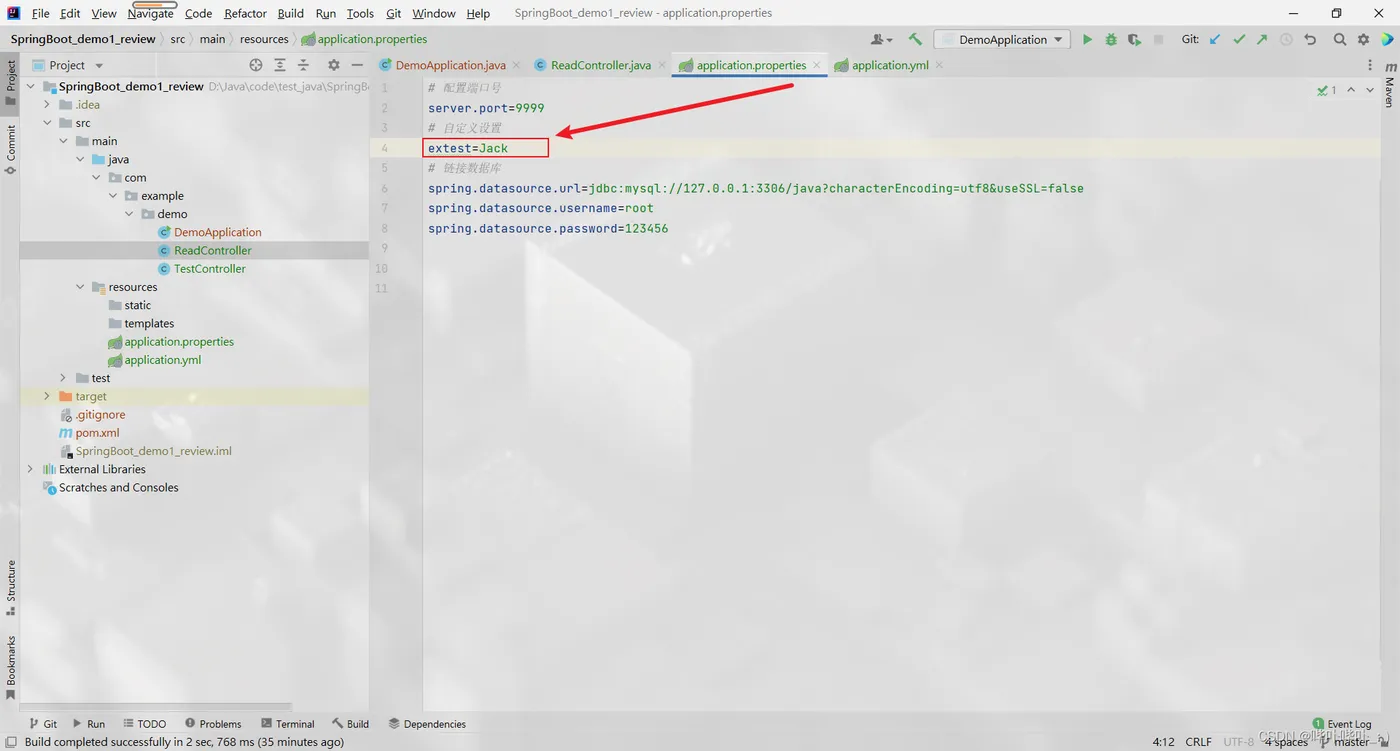The width and height of the screenshot is (1400, 751).
Task: Open the Code With Me user icon
Action: (x=881, y=39)
